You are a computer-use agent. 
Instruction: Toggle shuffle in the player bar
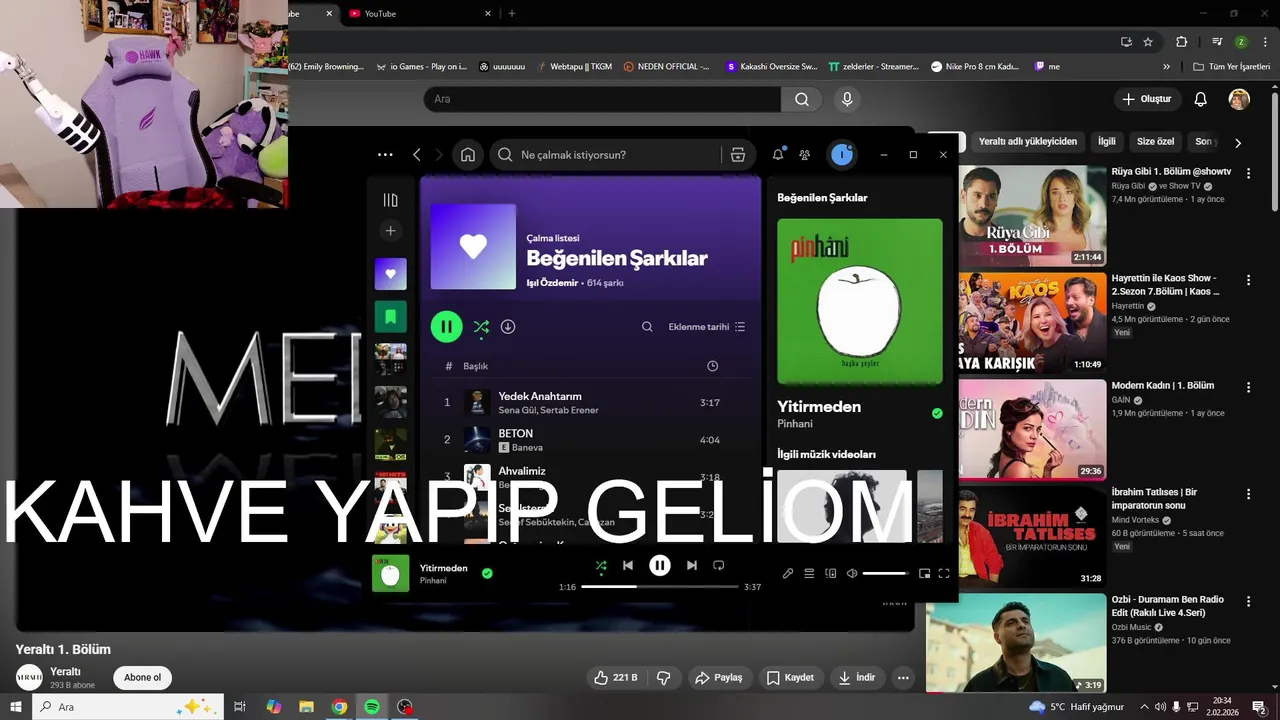click(601, 565)
